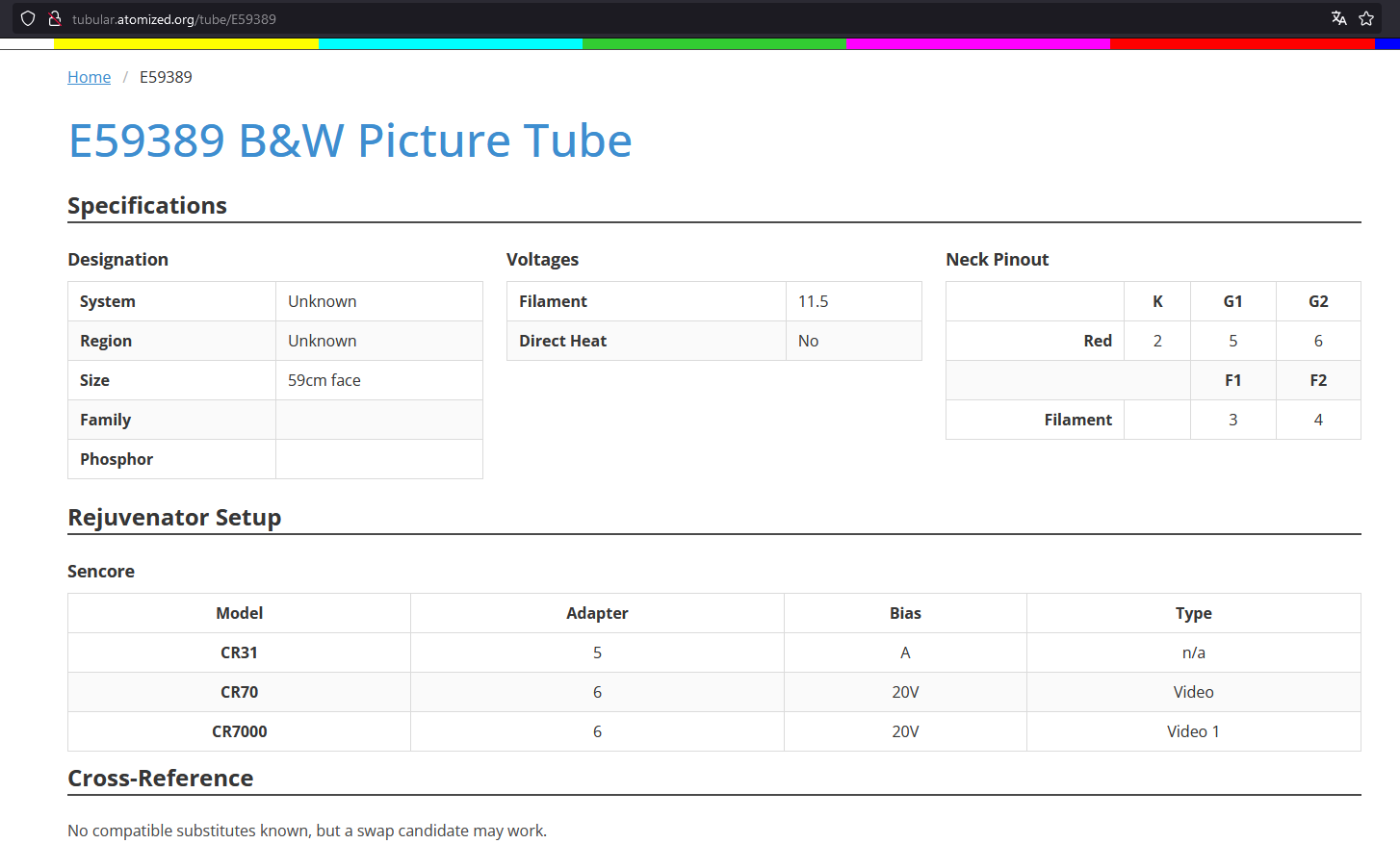Click the Neck Pinout table title

point(998,260)
